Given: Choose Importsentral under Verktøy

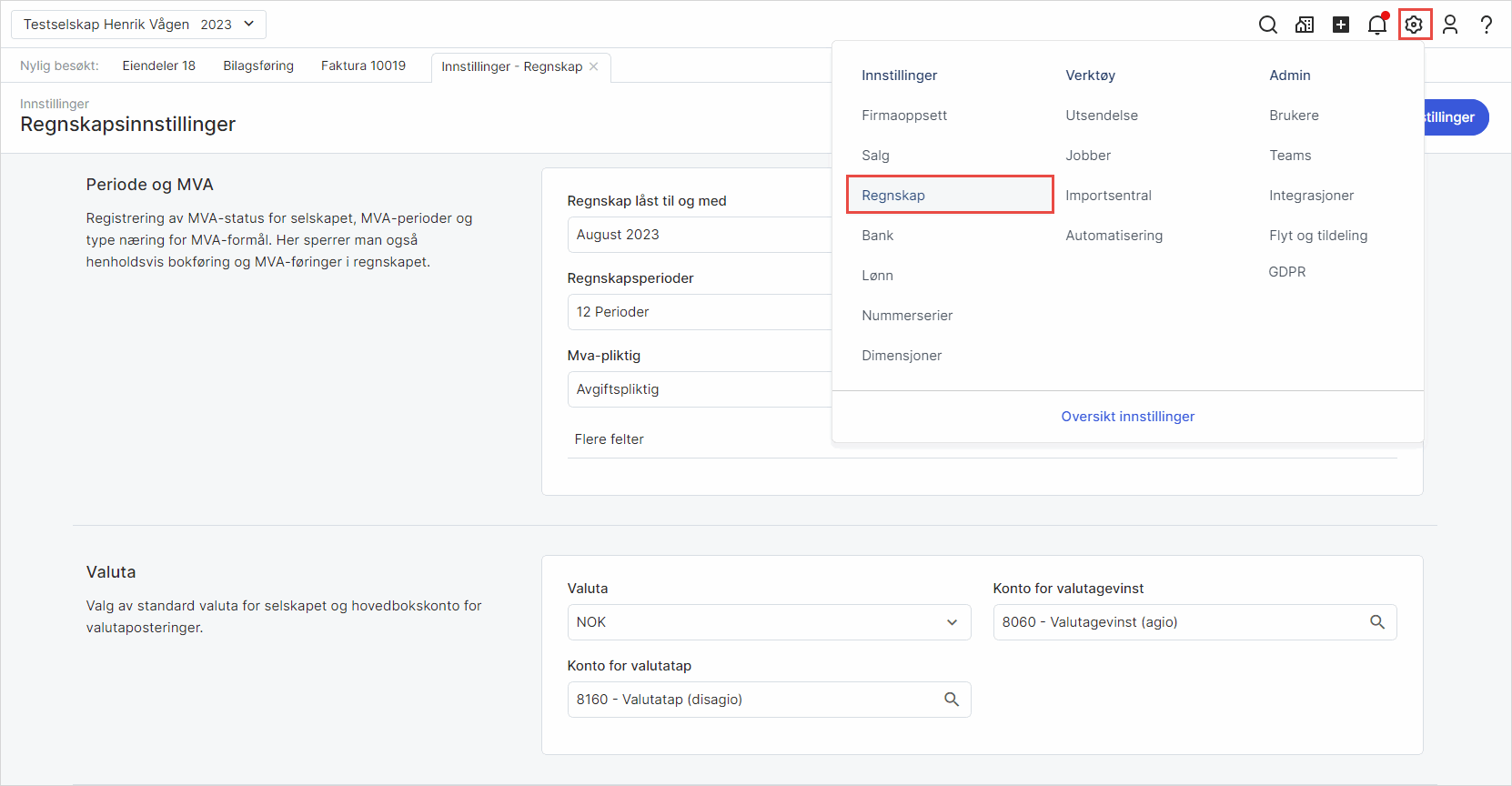Looking at the screenshot, I should tap(1108, 196).
